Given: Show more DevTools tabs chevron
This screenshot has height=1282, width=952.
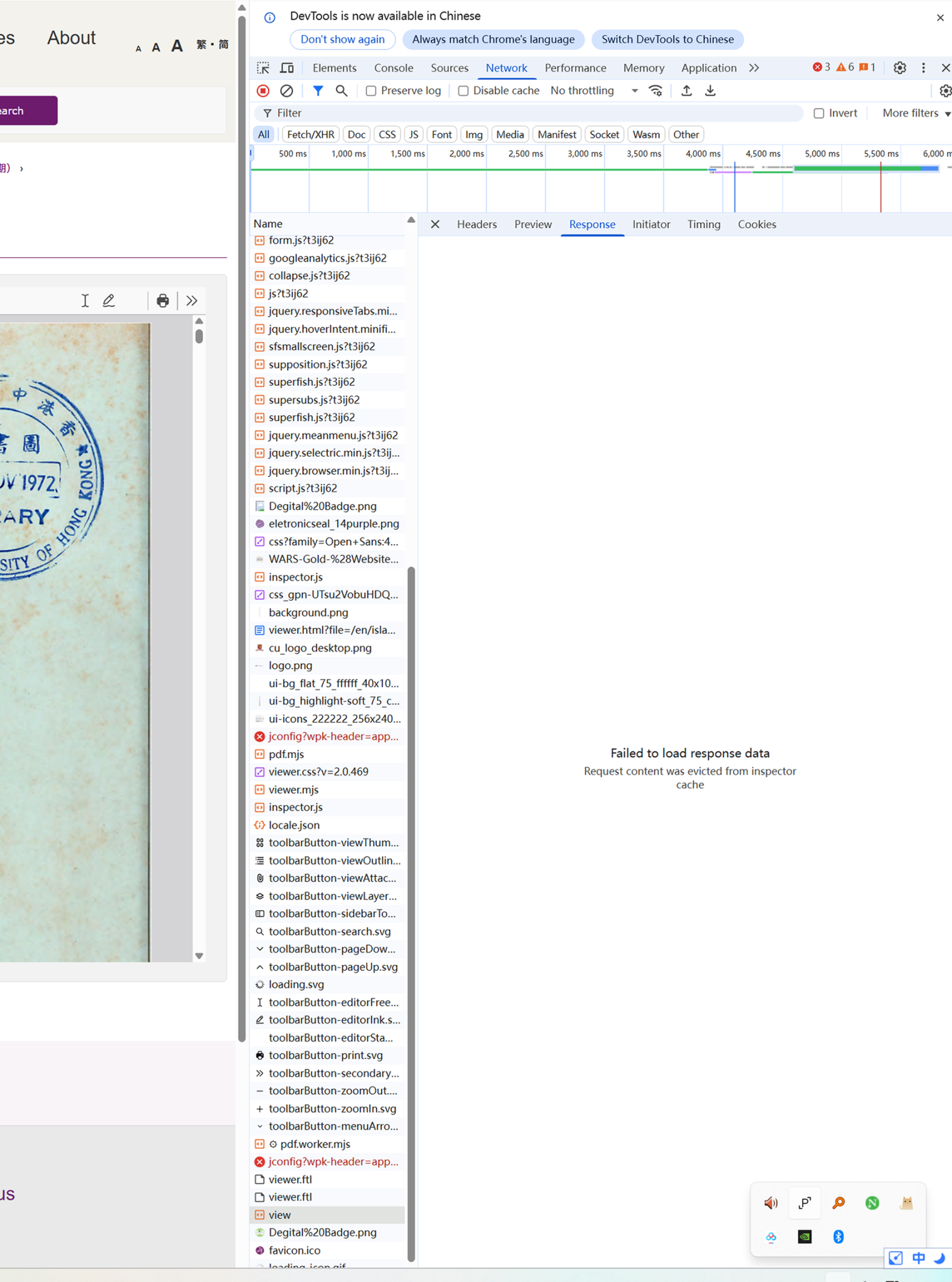Looking at the screenshot, I should point(754,68).
